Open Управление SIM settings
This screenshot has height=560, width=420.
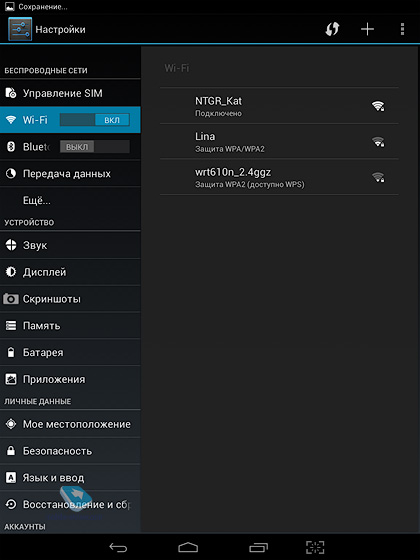click(70, 93)
